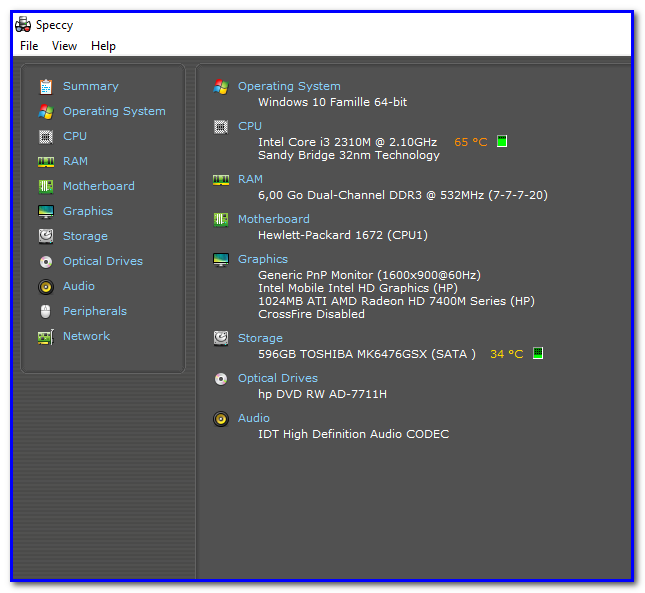Screen dimensions: 645x593
Task: Open Graphics section in sidebar
Action: click(88, 211)
